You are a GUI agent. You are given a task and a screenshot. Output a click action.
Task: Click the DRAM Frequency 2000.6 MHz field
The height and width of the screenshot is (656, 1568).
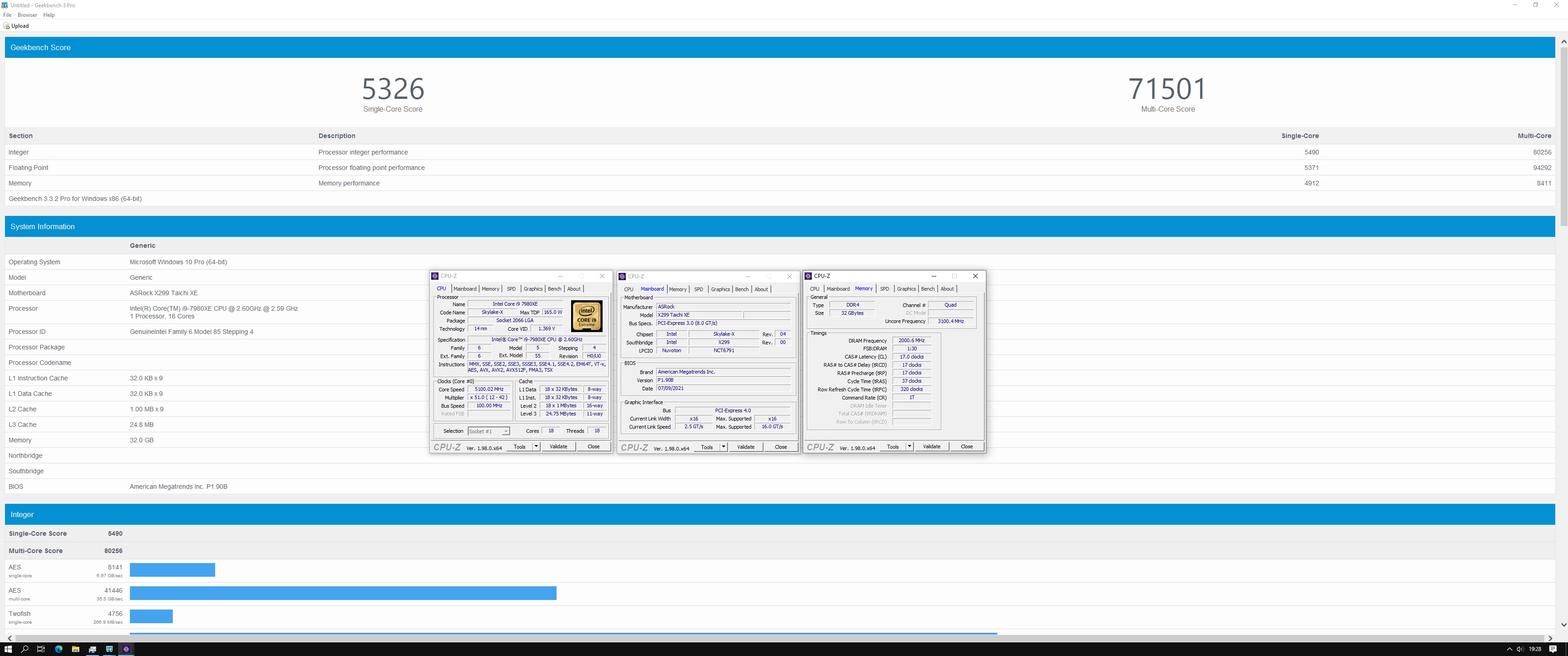[x=911, y=341]
